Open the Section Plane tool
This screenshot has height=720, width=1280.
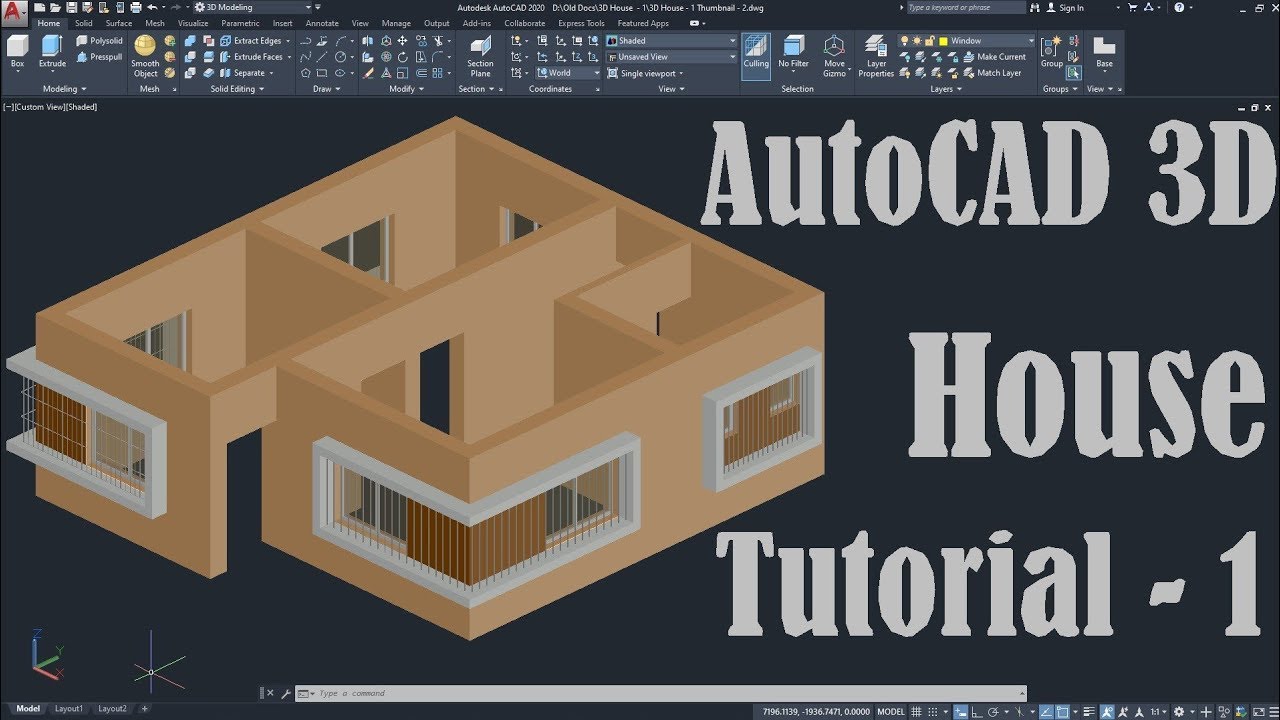(480, 56)
